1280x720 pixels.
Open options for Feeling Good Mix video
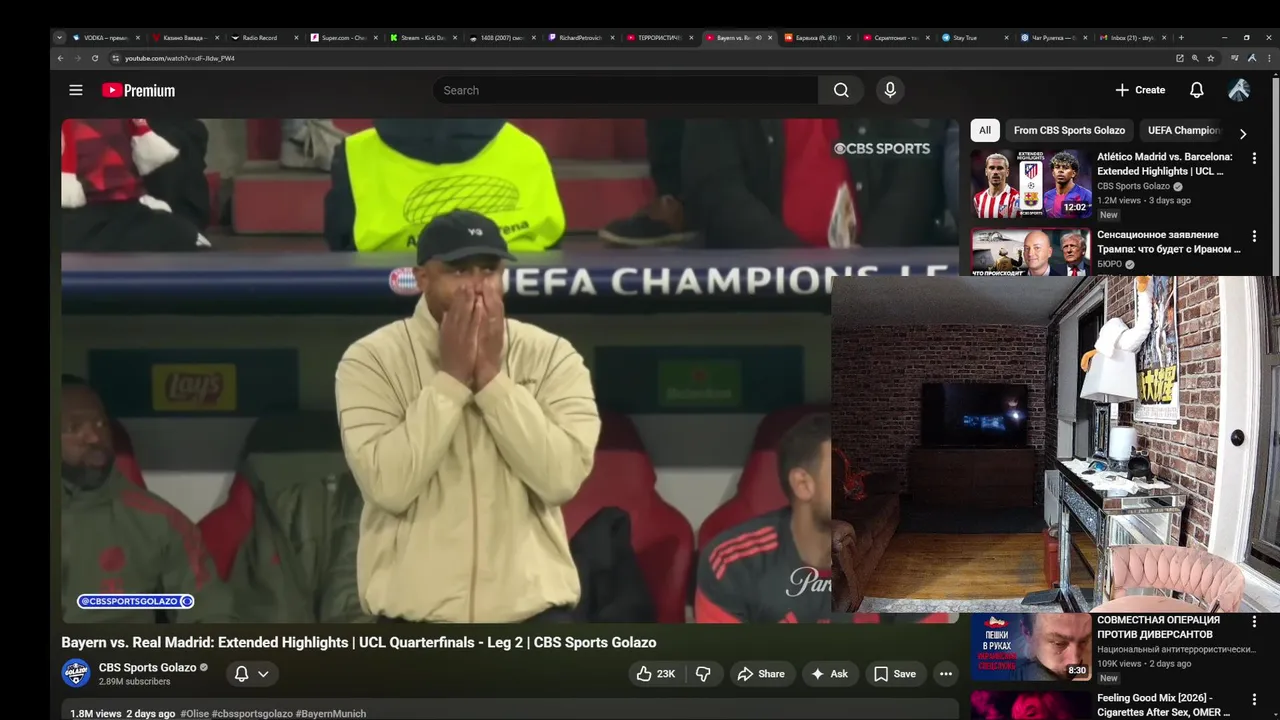click(x=1254, y=700)
